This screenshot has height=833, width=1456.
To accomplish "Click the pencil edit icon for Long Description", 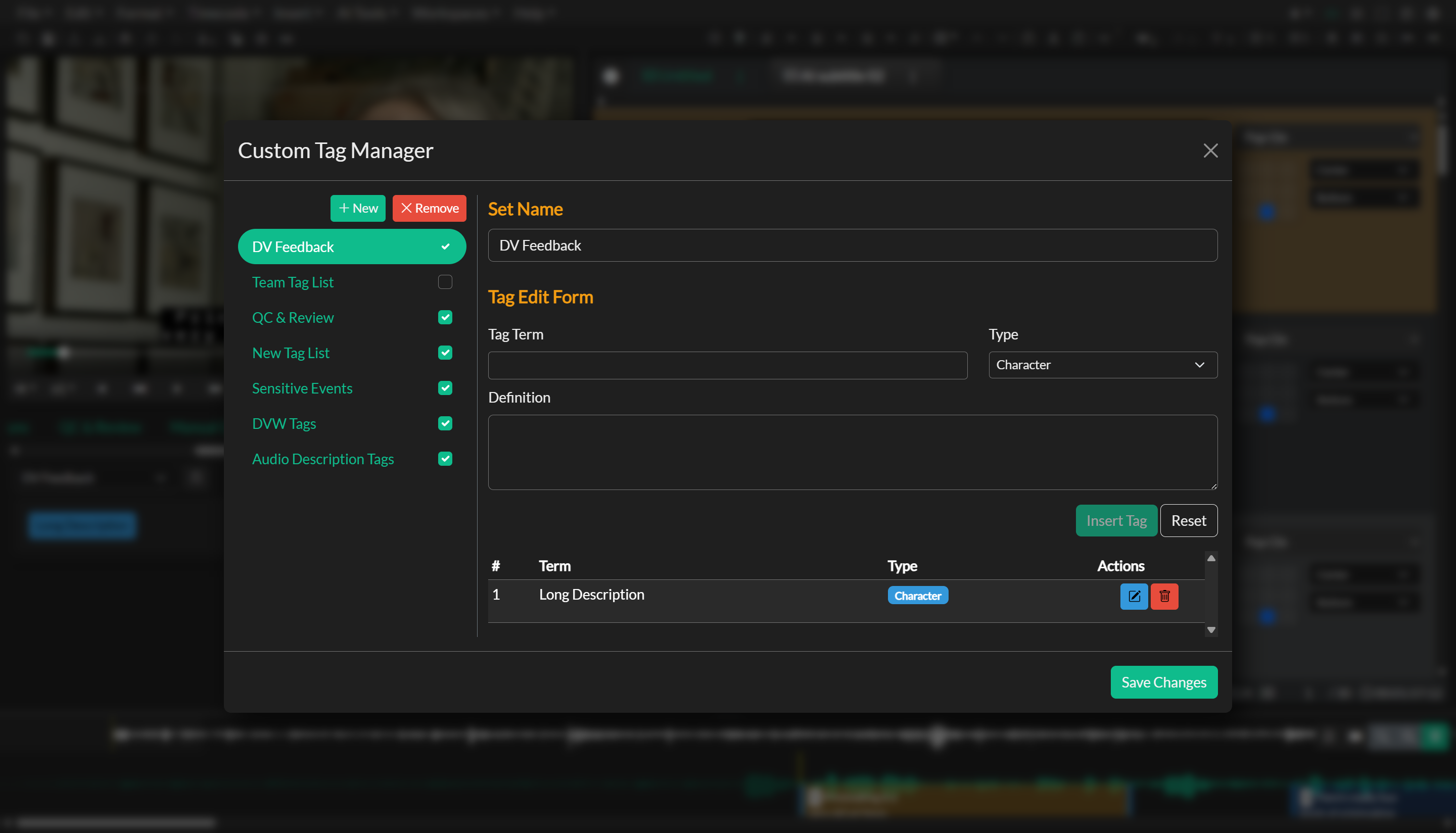I will 1134,596.
